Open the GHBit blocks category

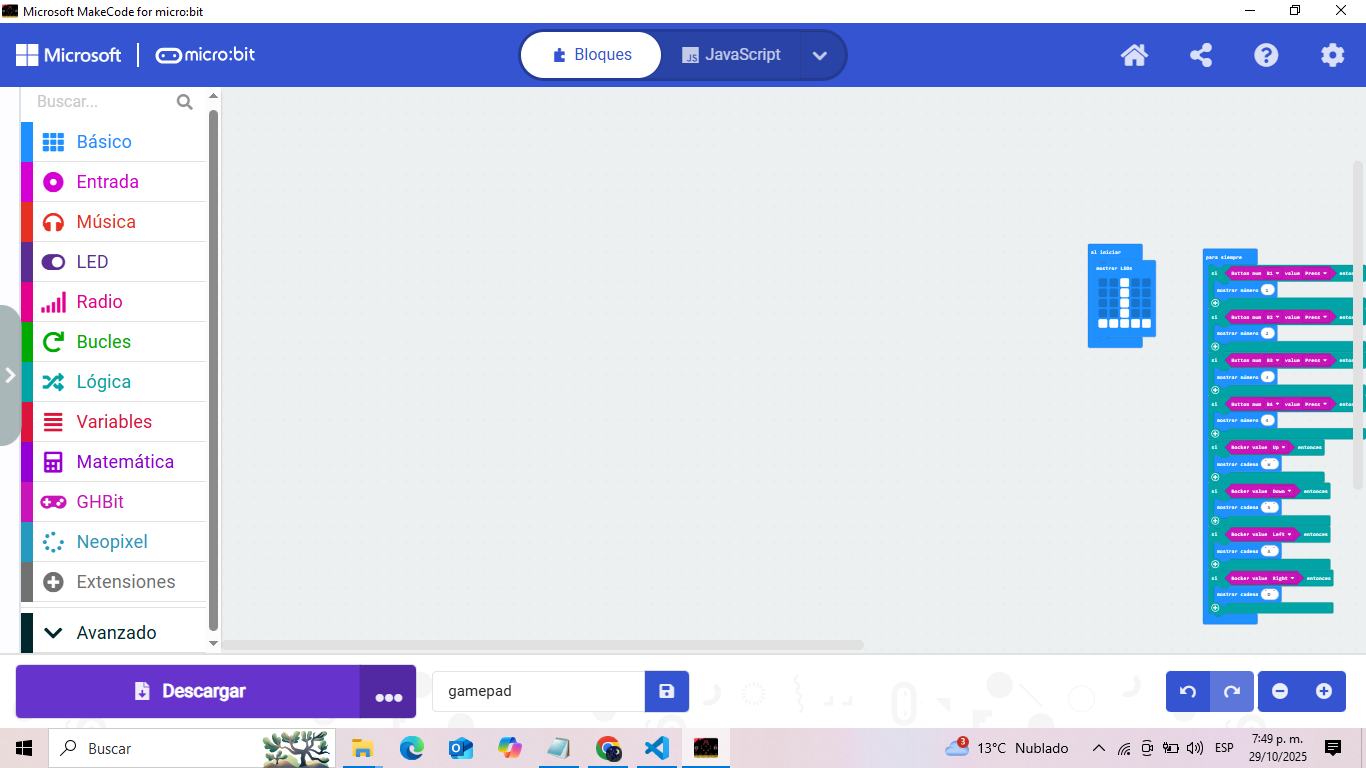coord(100,502)
